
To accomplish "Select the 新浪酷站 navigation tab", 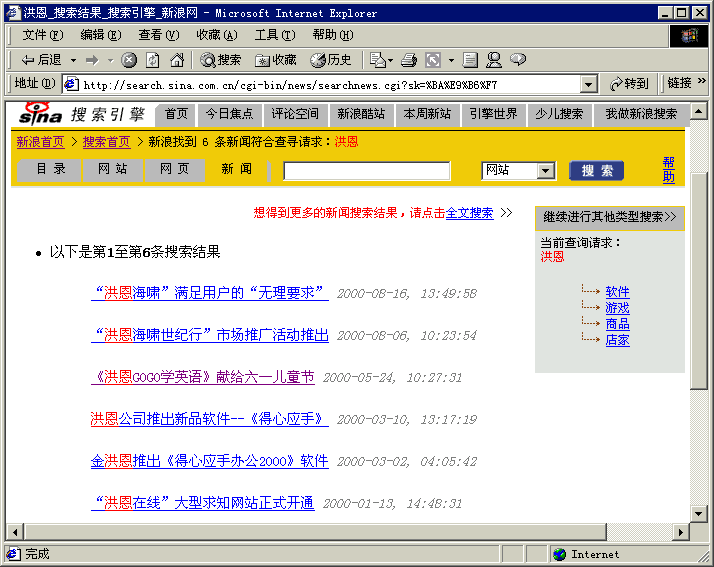I will 361,114.
